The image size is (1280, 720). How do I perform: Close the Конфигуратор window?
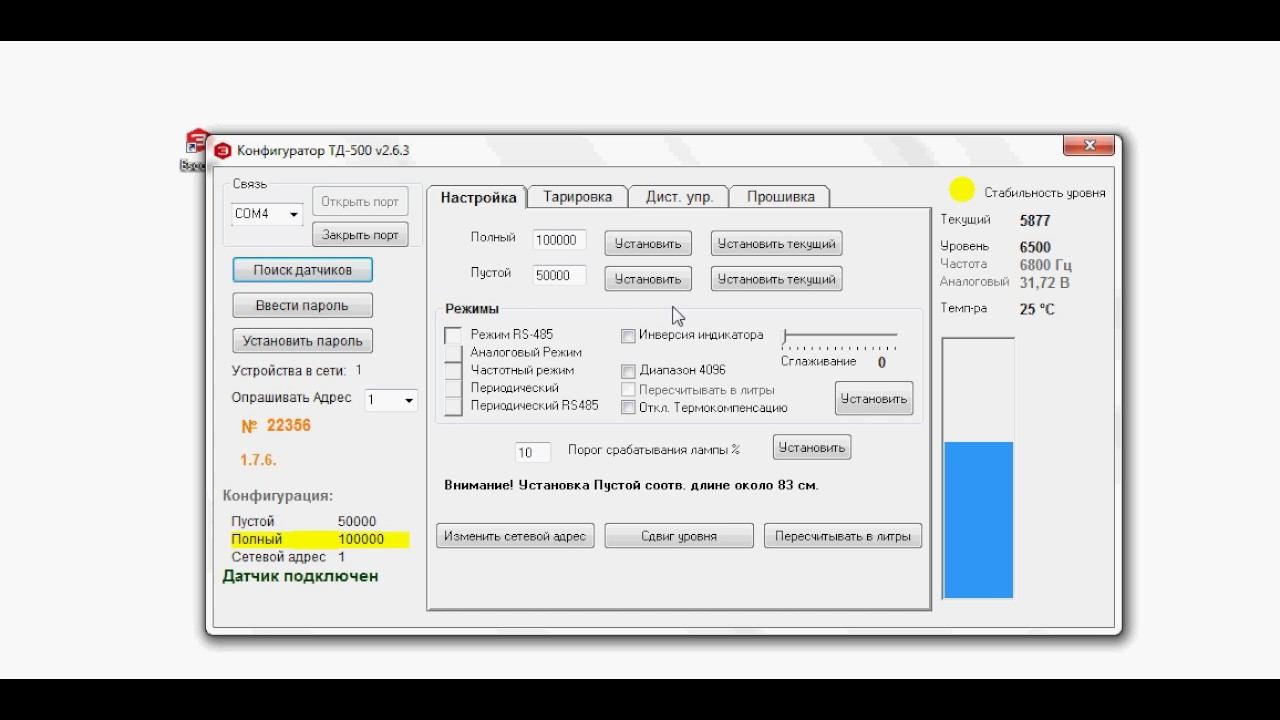[x=1089, y=145]
